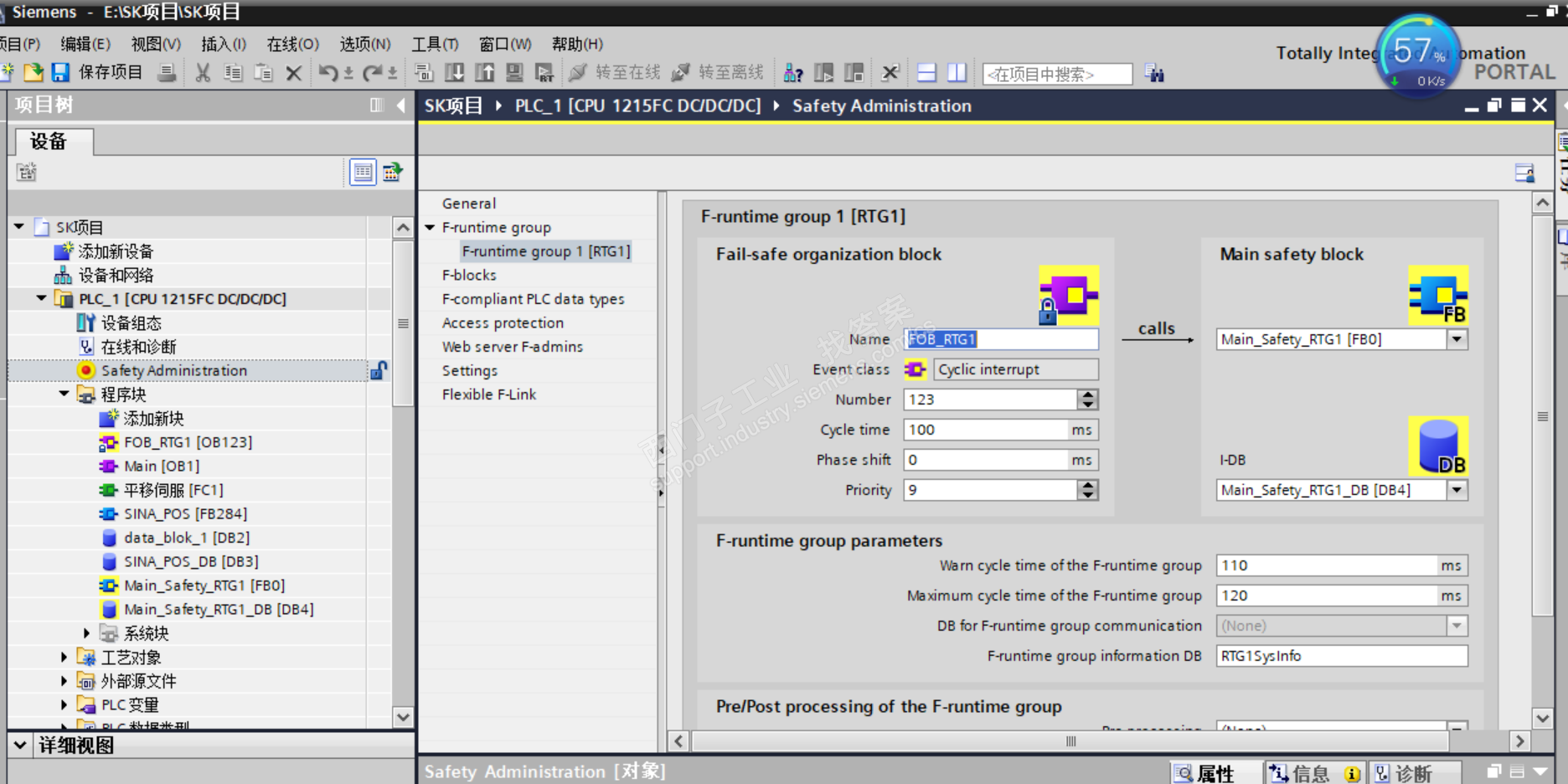This screenshot has height=784, width=1568.
Task: Click the Upload from device icon
Action: [484, 73]
